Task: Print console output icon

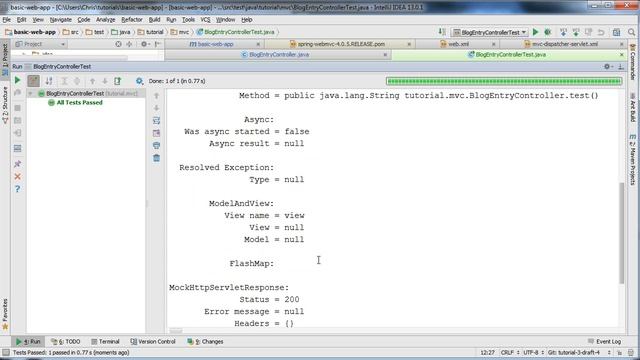Action: tap(156, 145)
